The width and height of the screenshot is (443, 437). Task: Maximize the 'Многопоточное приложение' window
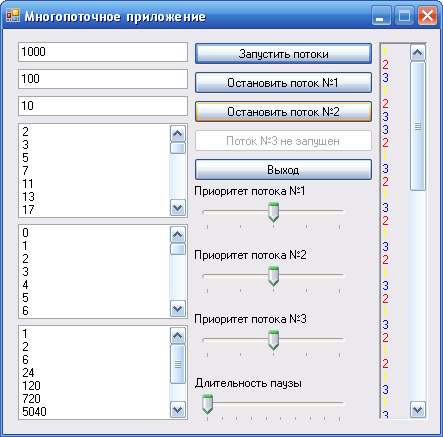pyautogui.click(x=404, y=16)
